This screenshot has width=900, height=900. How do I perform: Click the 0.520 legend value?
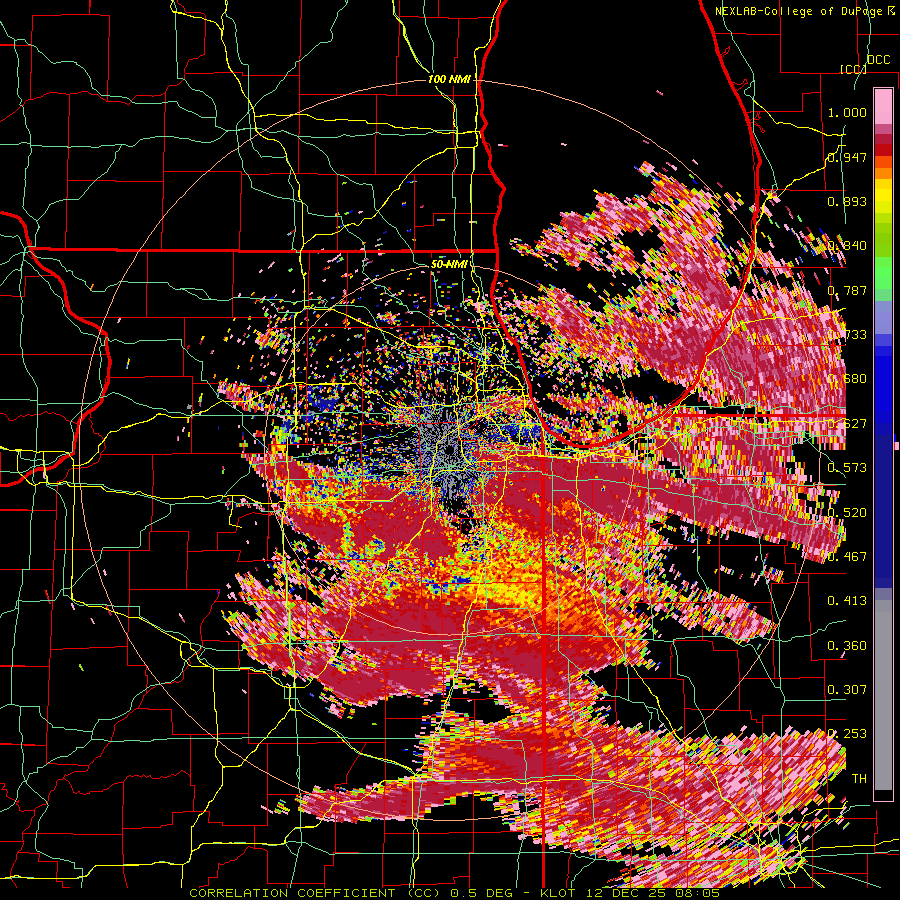[x=847, y=512]
